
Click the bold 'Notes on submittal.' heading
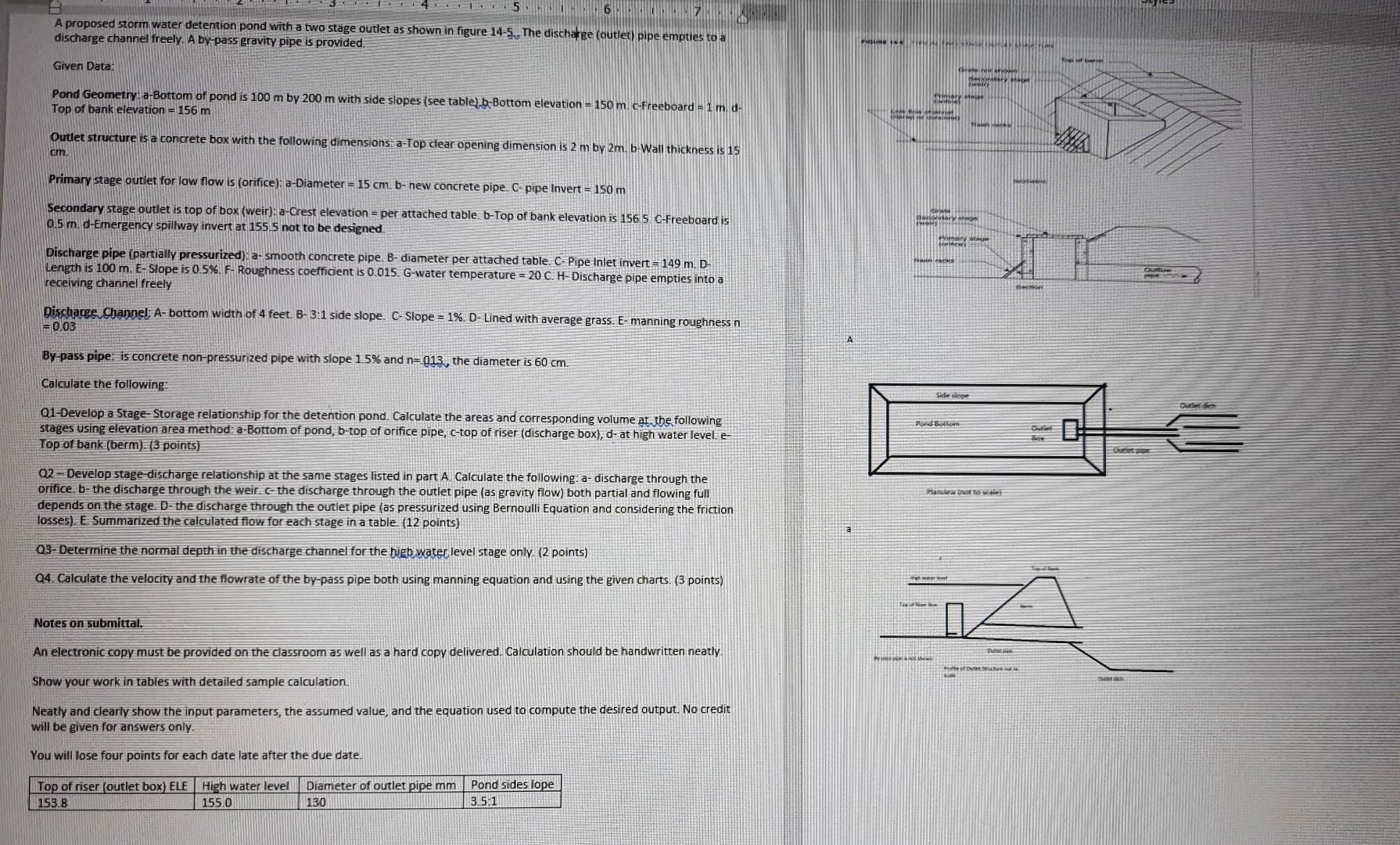click(88, 624)
